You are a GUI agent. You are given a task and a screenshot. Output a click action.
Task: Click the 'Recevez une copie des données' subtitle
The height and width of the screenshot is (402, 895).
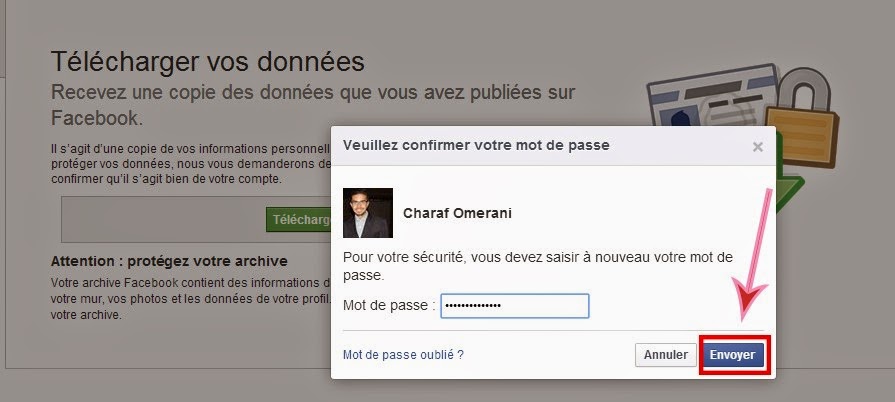pos(313,93)
